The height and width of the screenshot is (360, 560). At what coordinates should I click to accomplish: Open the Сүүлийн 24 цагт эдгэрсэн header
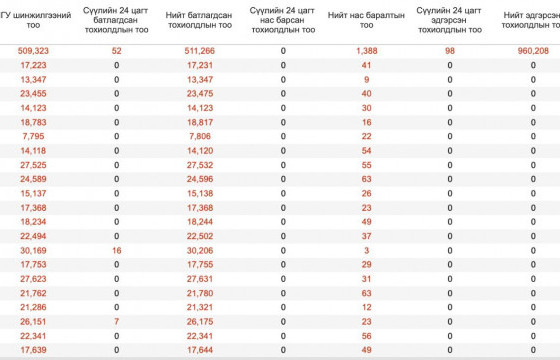(x=449, y=20)
